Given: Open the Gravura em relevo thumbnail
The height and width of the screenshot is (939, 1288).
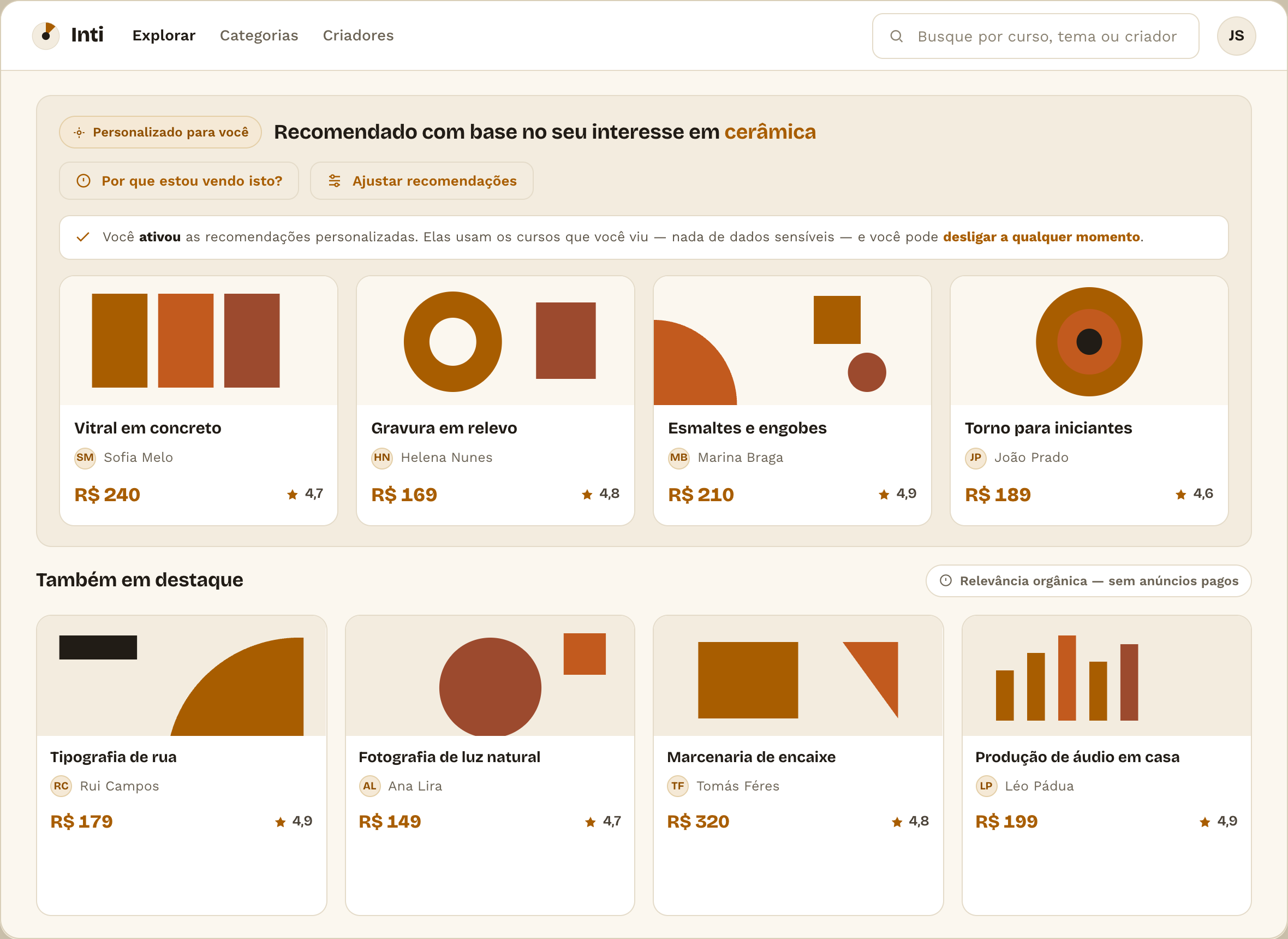Looking at the screenshot, I should pyautogui.click(x=496, y=341).
